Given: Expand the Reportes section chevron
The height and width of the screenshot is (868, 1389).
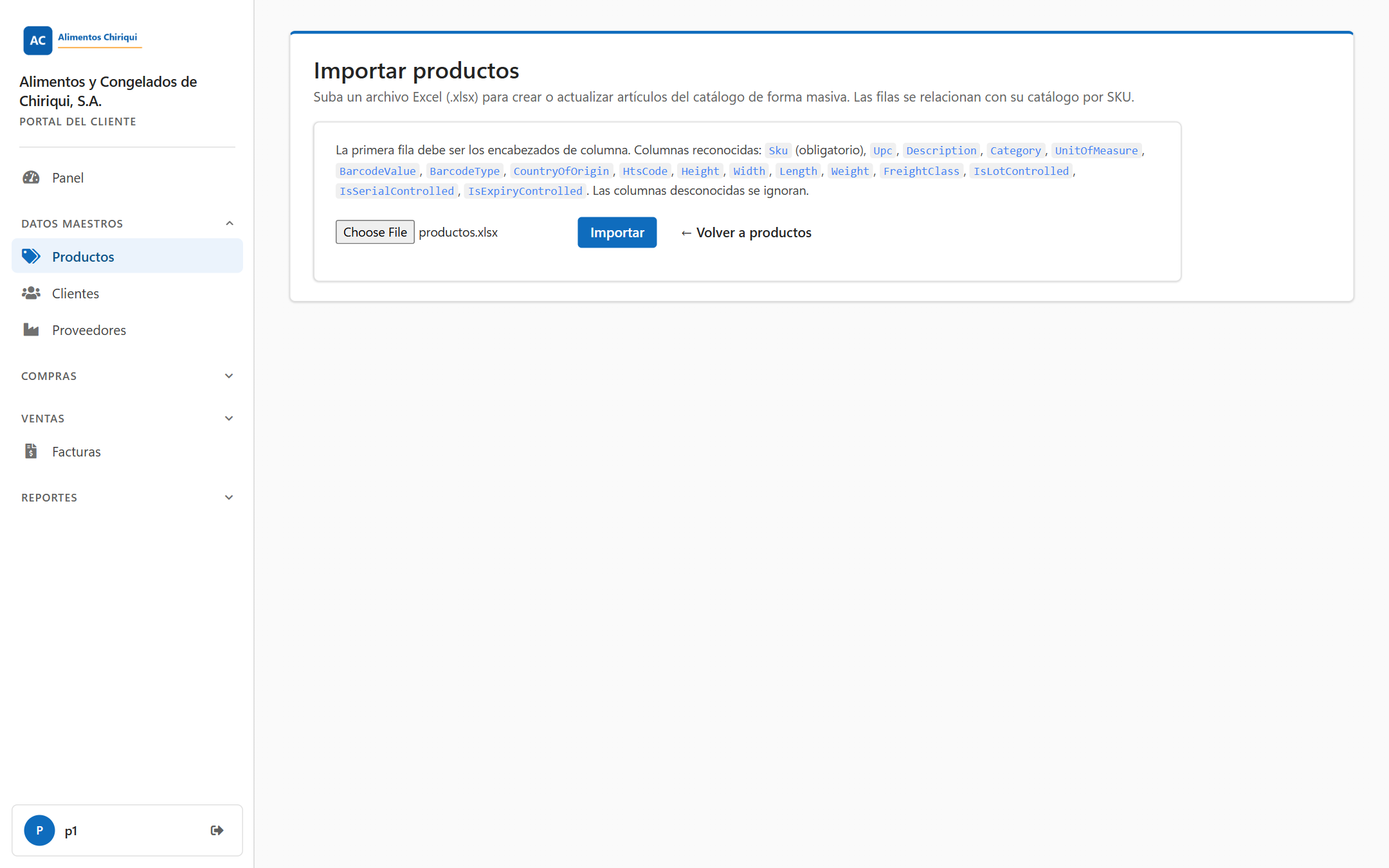Looking at the screenshot, I should (229, 498).
